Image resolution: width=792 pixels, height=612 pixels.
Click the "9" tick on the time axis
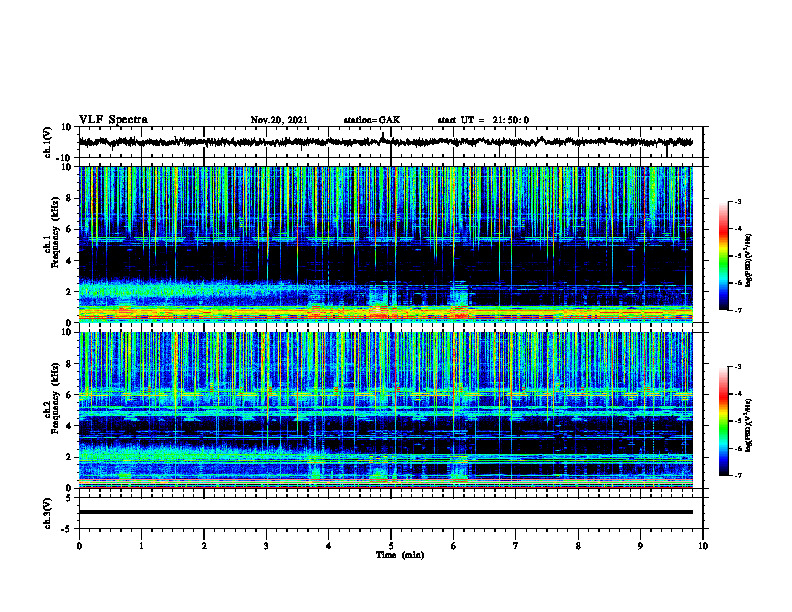click(x=640, y=546)
